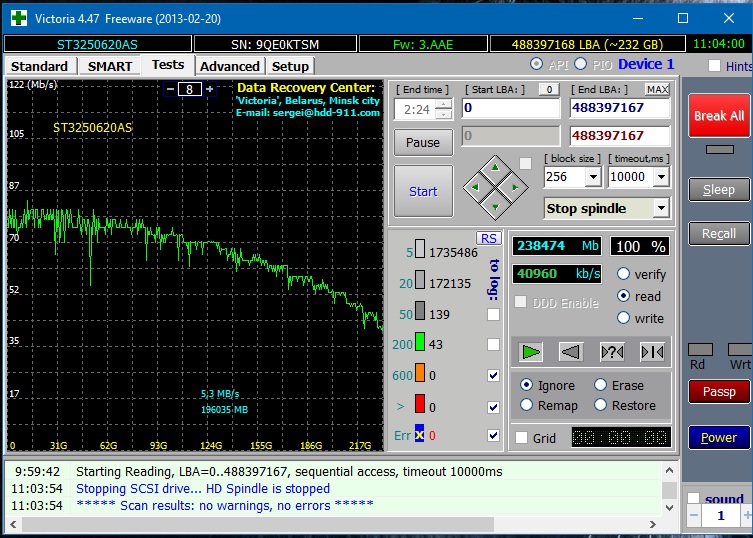
Task: Click the RS reset statistics button
Action: (489, 238)
